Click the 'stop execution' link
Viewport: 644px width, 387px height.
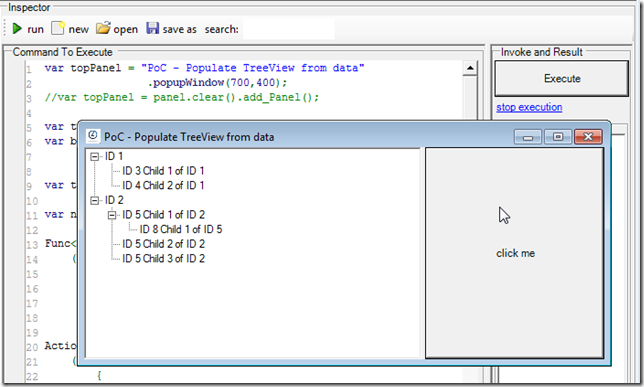pyautogui.click(x=529, y=107)
